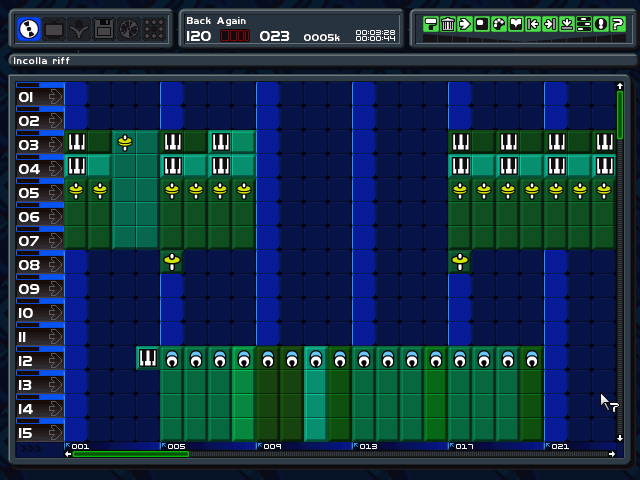Viewport: 640px width, 480px height.
Task: Click the stop square toolbar icon
Action: click(482, 24)
